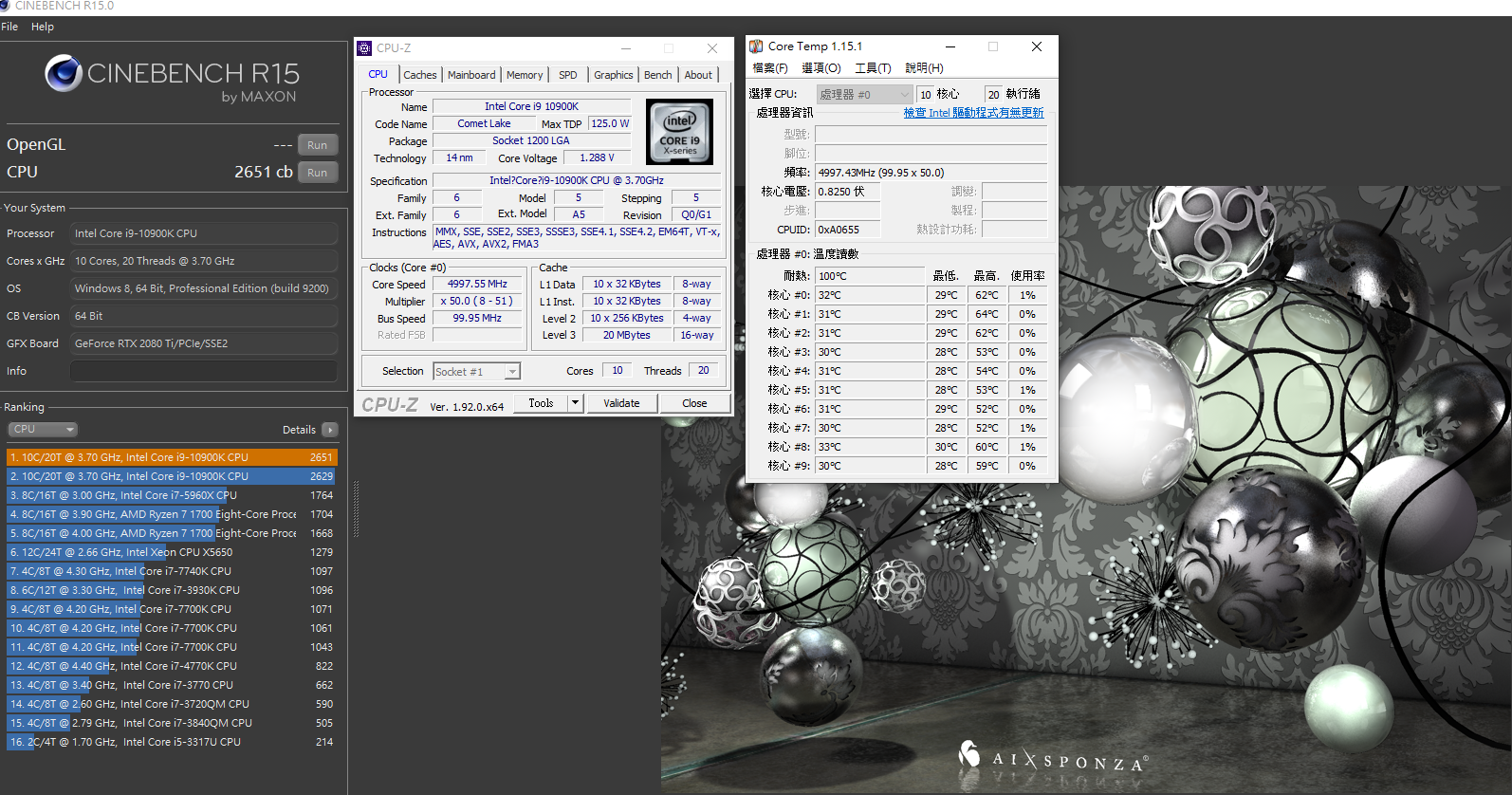The height and width of the screenshot is (795, 1512).
Task: Select ranking row Core i7-4770K CPU
Action: coord(172,666)
